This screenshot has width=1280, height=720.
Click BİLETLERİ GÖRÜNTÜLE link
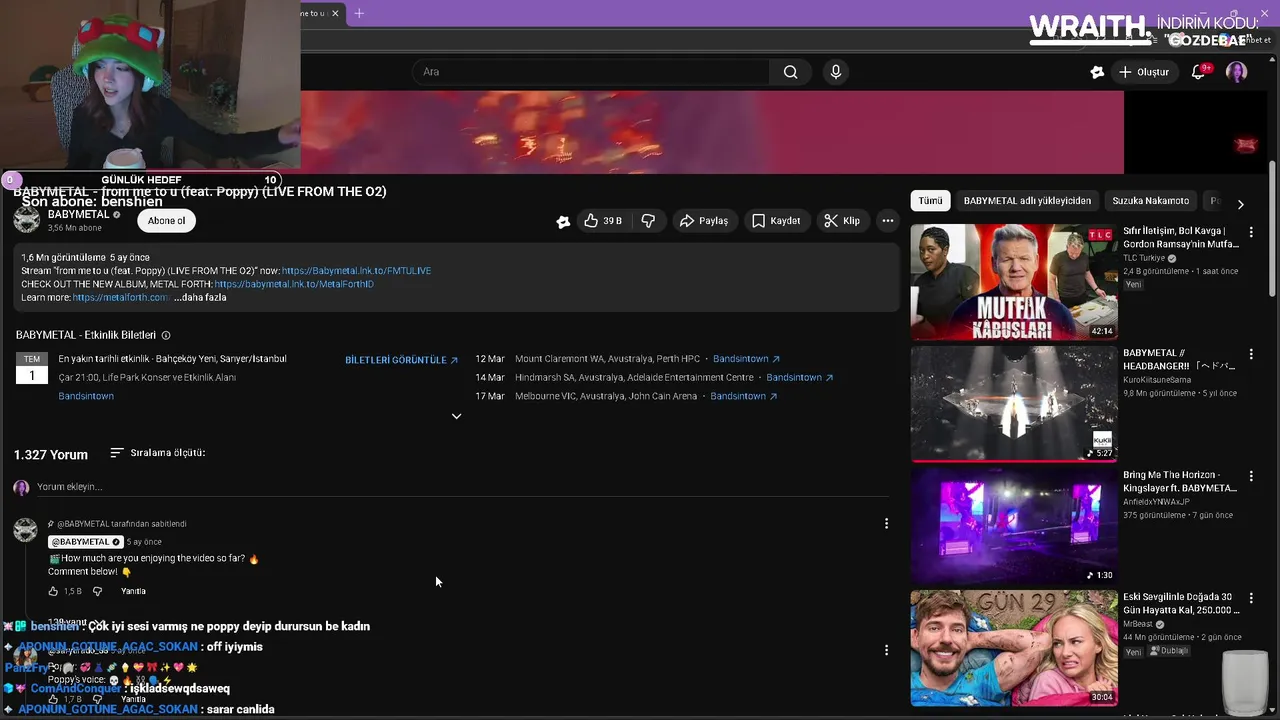[x=401, y=360]
